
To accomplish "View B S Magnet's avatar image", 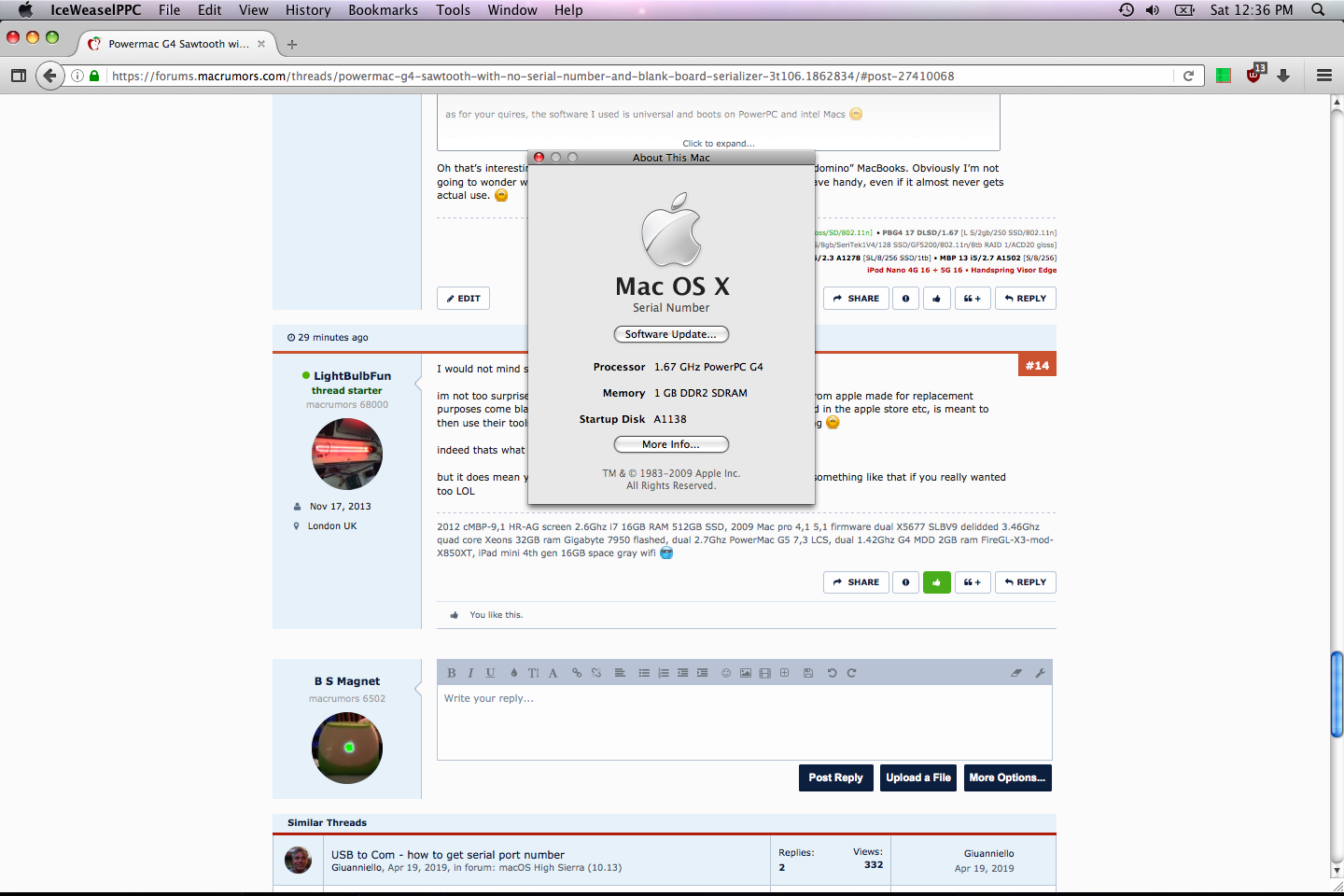I will pos(347,749).
